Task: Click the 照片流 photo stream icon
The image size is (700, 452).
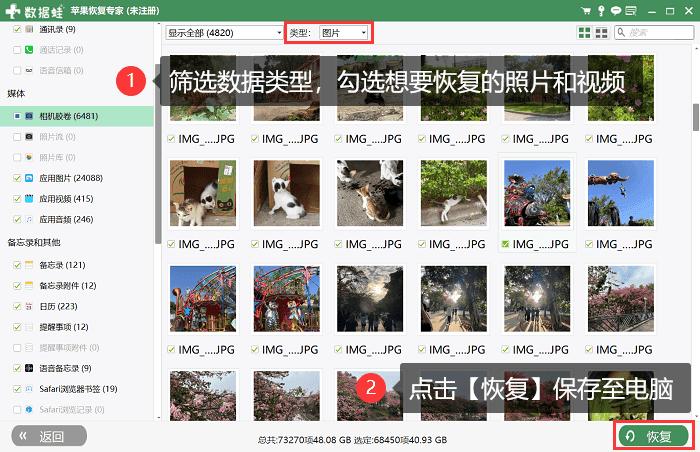Action: [29, 136]
